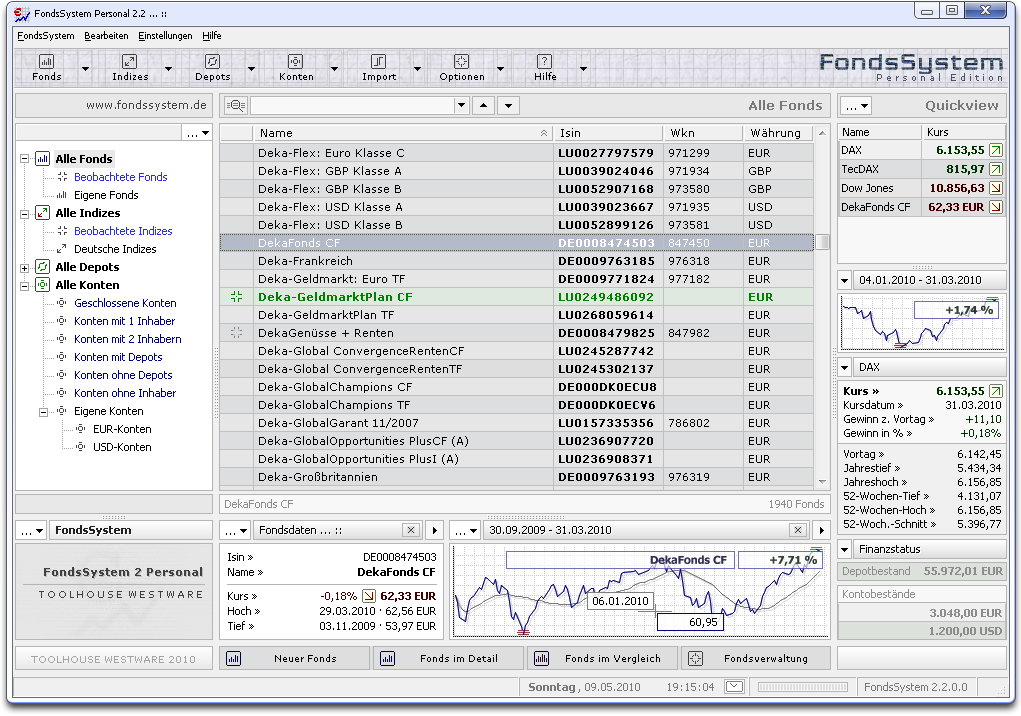This screenshot has width=1021, height=716.
Task: Click the watch marker on DekaGenüsse + Renten row
Action: (236, 333)
